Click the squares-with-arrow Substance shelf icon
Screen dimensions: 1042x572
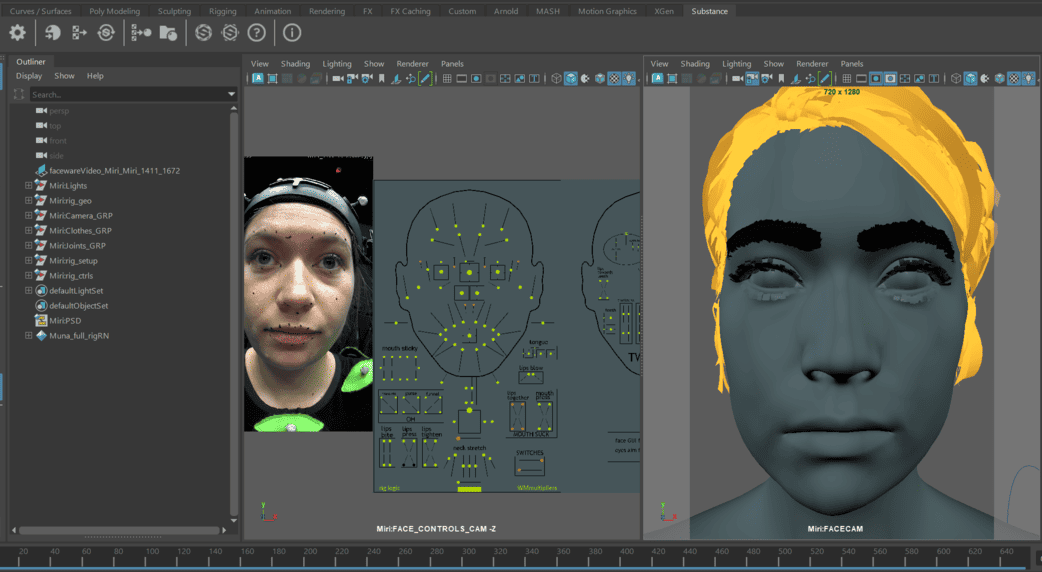tap(79, 33)
